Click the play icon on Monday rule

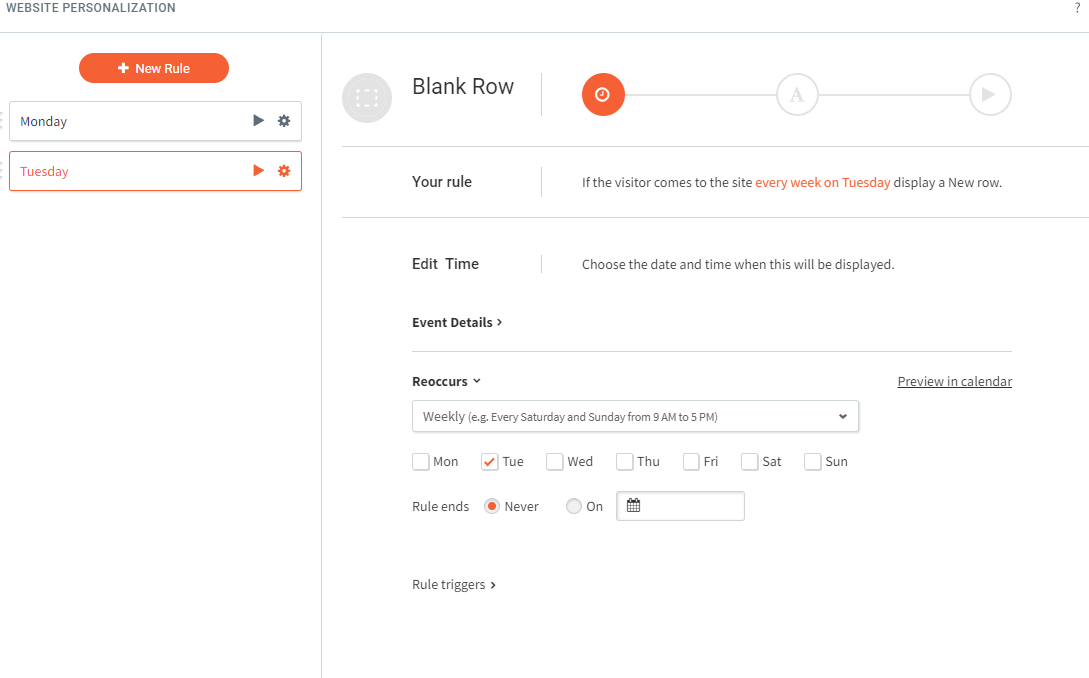[x=258, y=121]
